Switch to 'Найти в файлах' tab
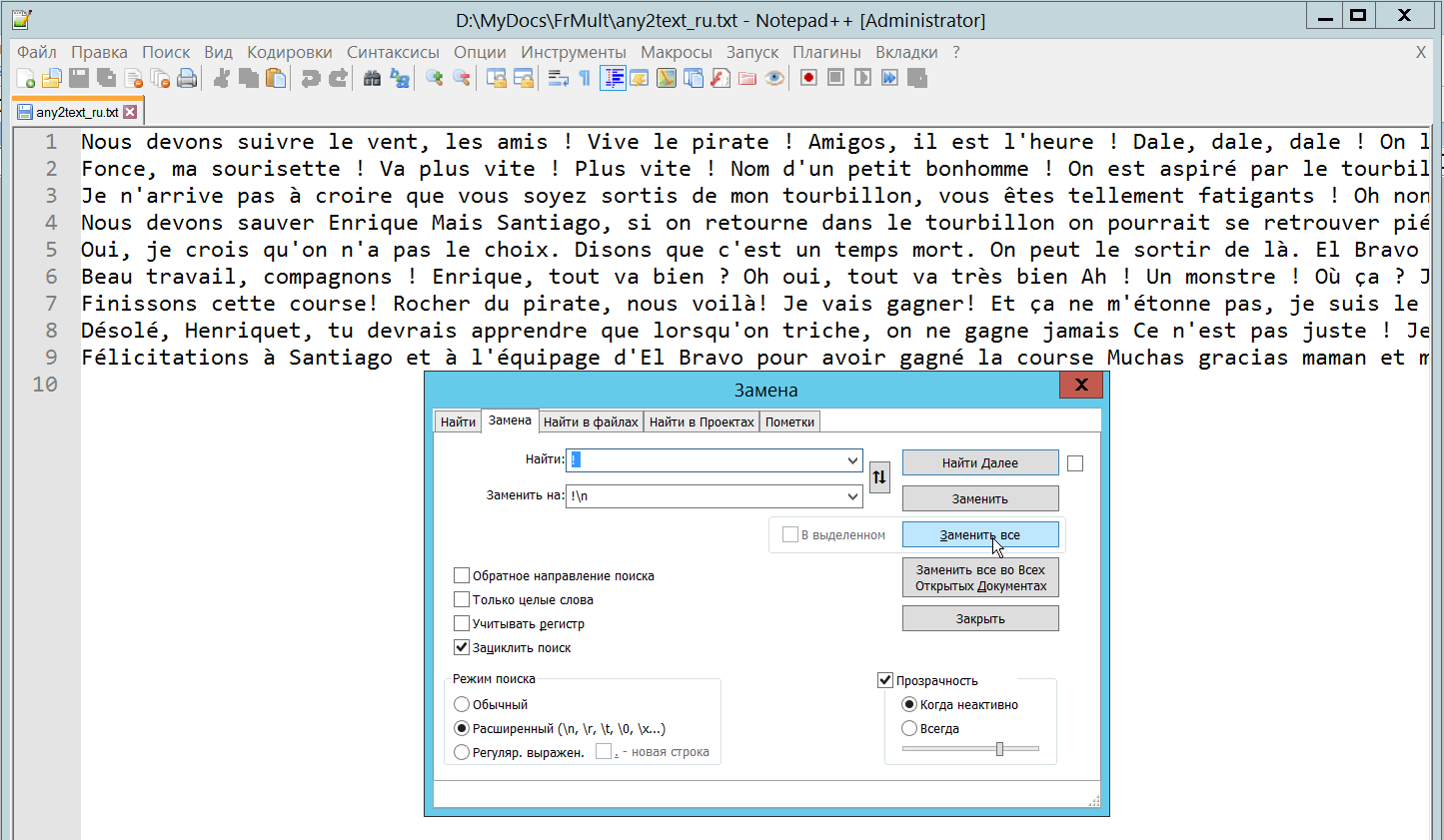This screenshot has height=840, width=1444. tap(591, 422)
